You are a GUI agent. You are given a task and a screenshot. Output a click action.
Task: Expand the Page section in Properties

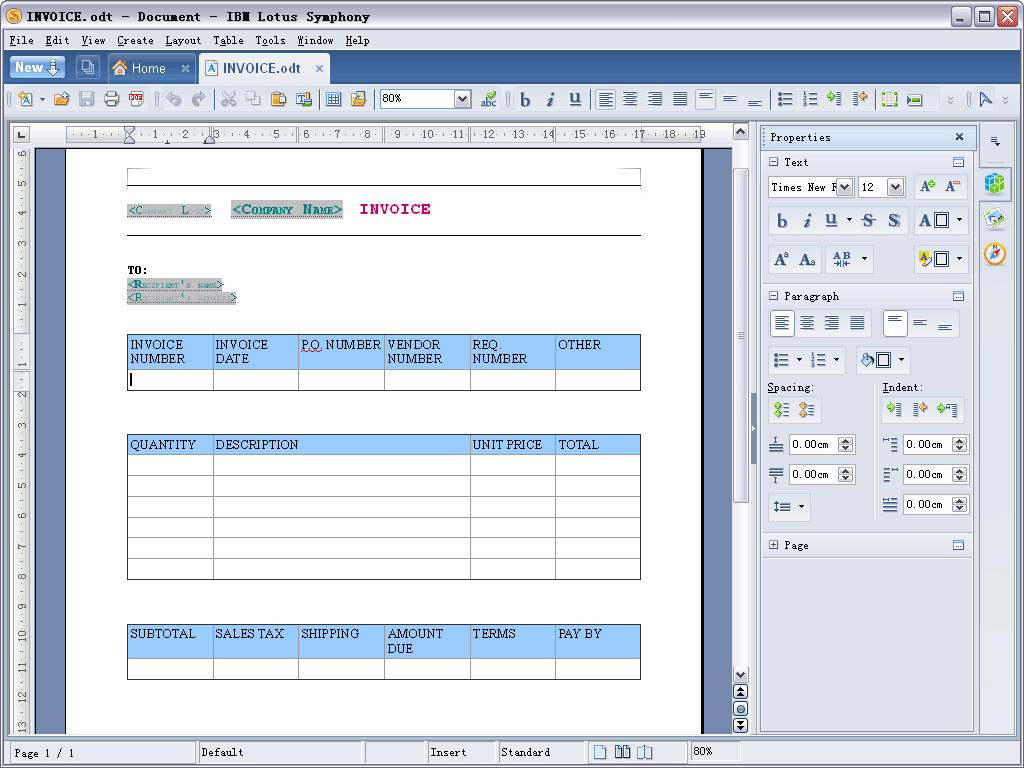[774, 545]
